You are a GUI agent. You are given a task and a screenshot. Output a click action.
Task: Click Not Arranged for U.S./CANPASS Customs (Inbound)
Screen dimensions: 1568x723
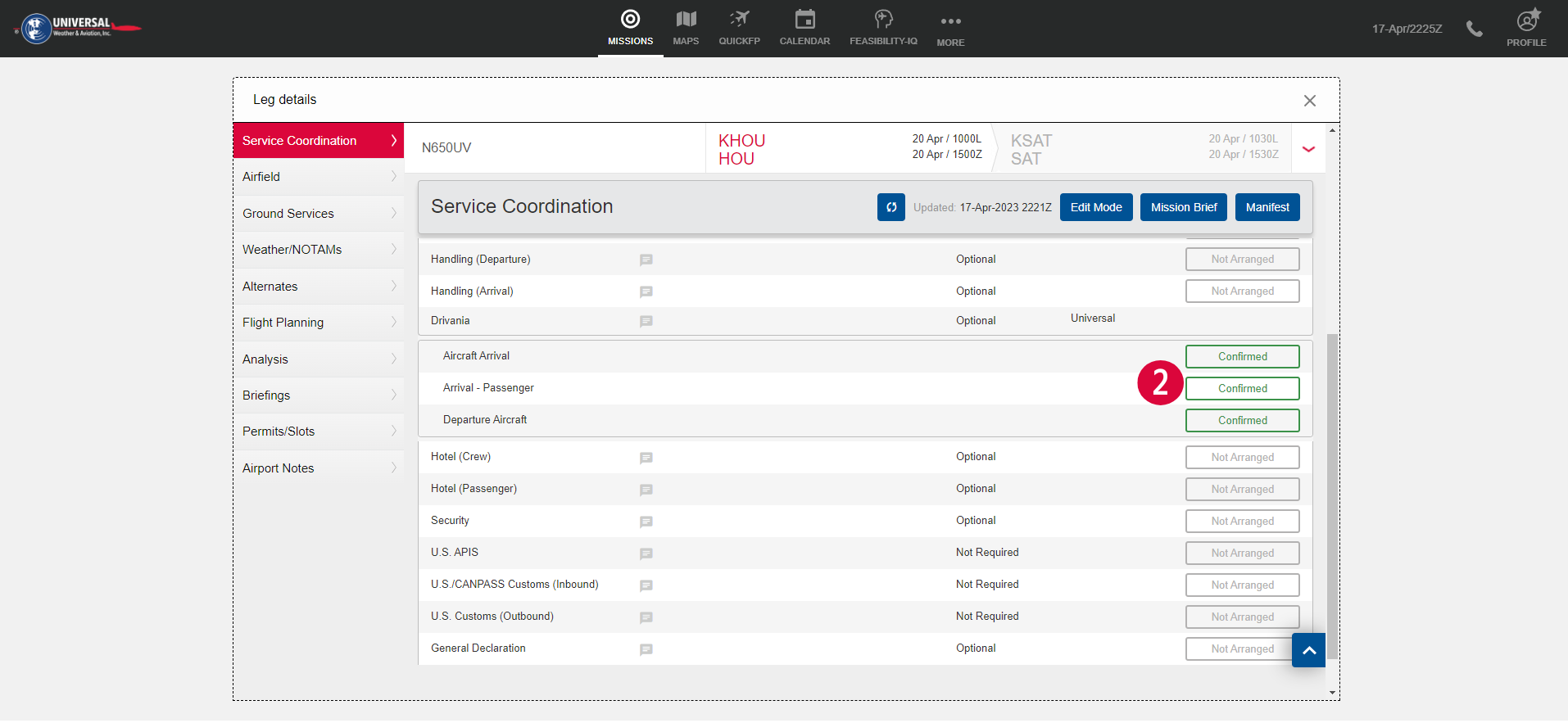[1242, 585]
